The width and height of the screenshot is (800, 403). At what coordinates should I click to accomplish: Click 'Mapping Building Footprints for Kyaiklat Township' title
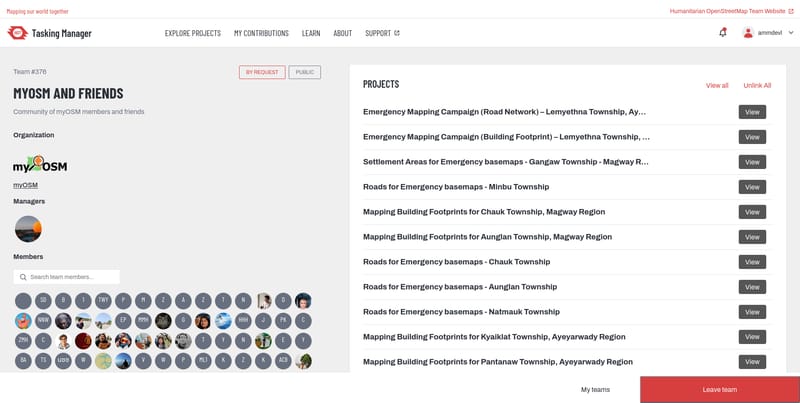click(494, 337)
